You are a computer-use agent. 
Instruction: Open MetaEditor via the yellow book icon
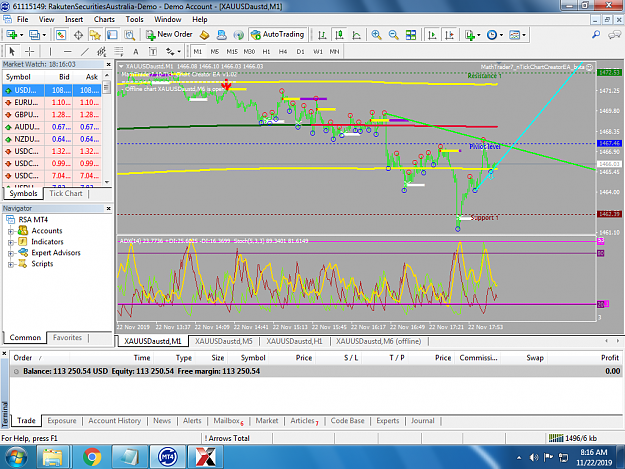coord(204,35)
